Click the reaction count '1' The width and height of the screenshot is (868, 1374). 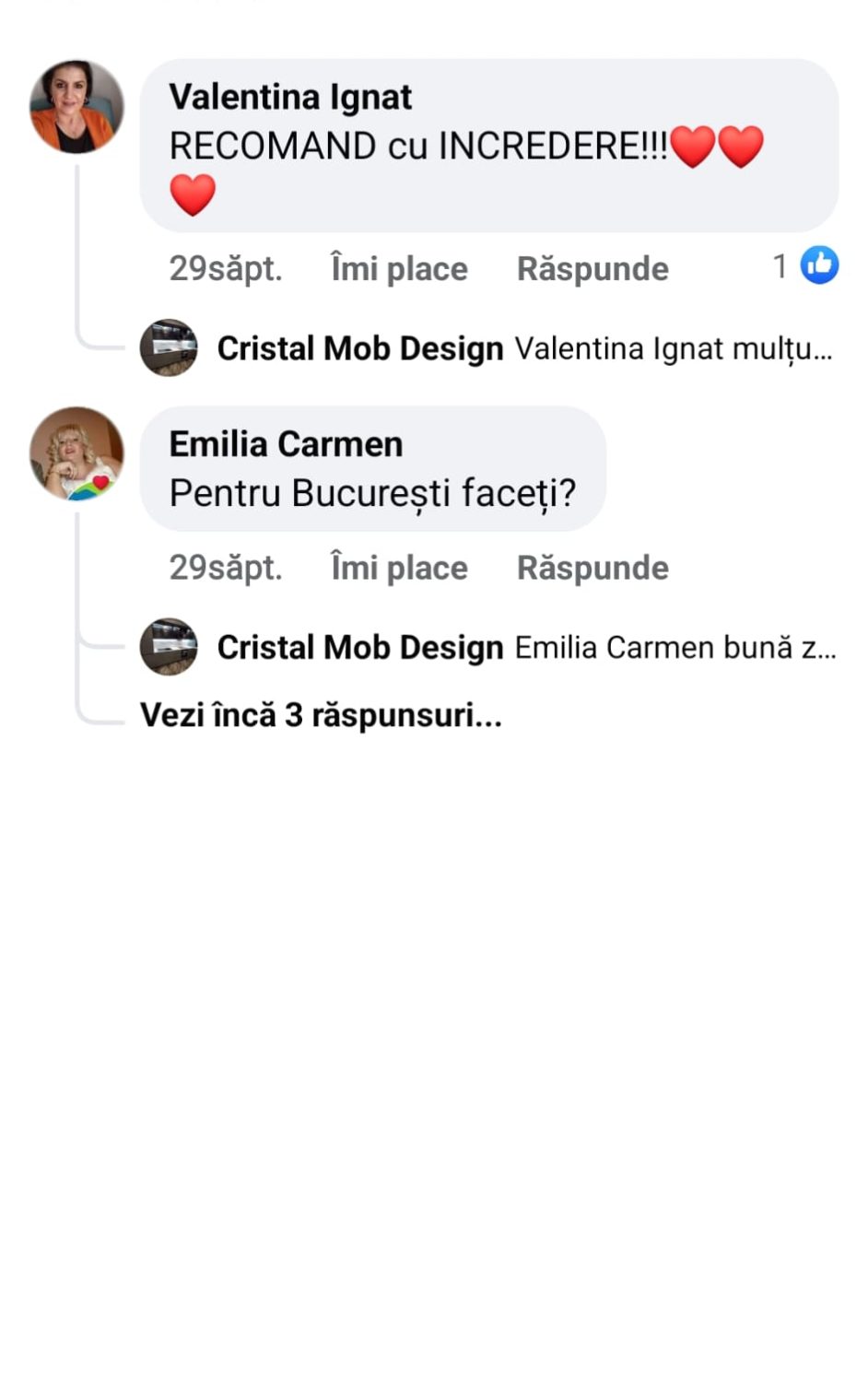click(x=780, y=266)
